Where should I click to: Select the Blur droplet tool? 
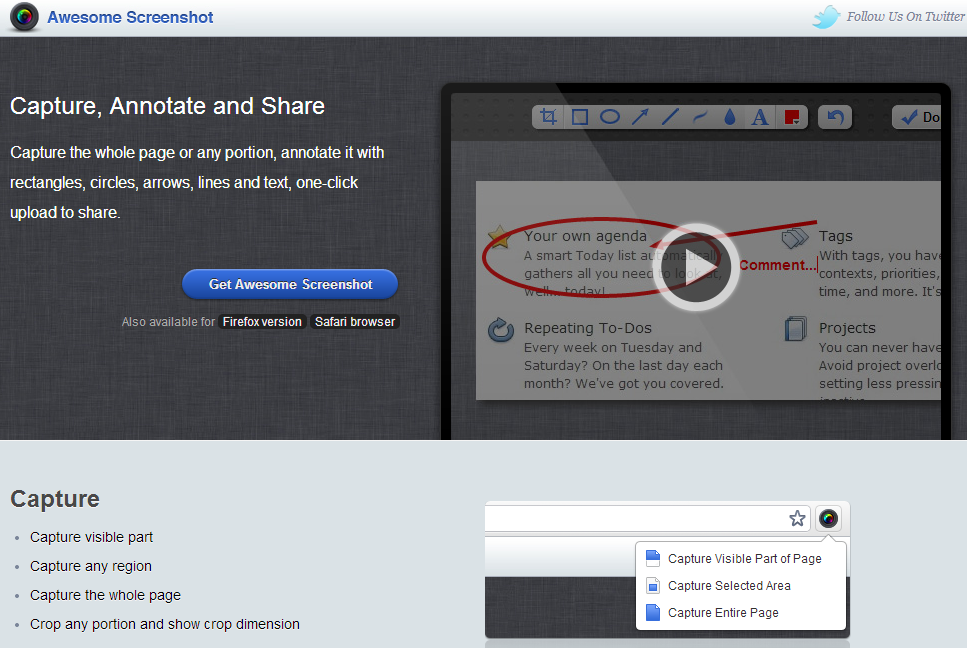pos(730,117)
